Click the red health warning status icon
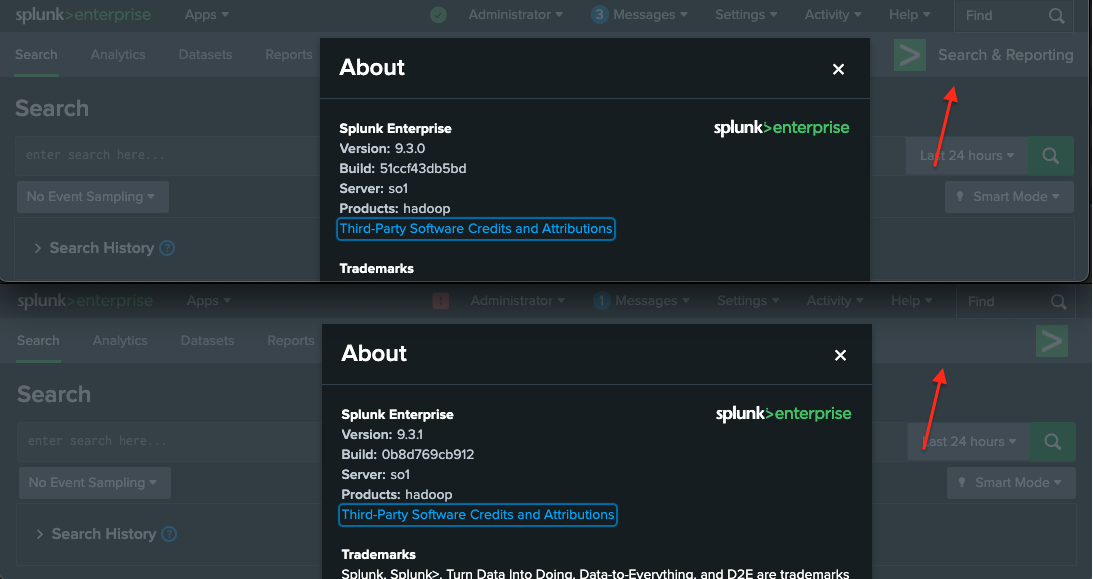Viewport: 1093px width, 579px height. click(x=441, y=301)
